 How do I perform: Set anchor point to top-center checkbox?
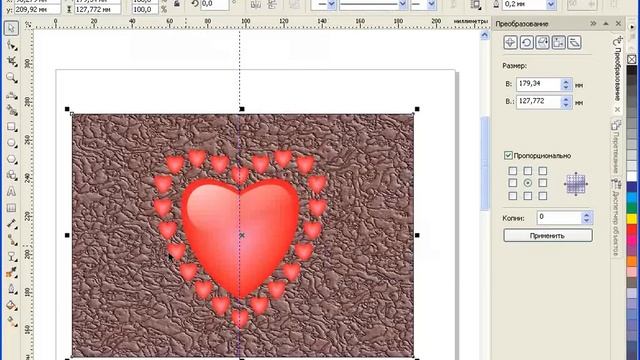pyautogui.click(x=528, y=171)
